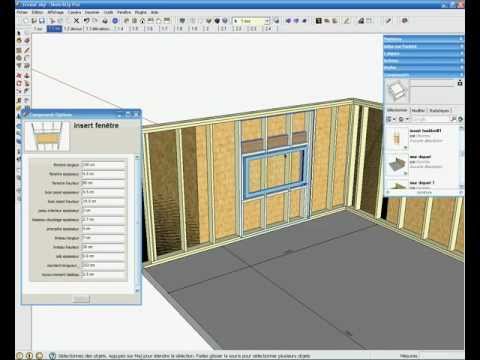Open Model Info blue round icon
Image resolution: width=480 pixels, height=360 pixels.
click(115, 21)
